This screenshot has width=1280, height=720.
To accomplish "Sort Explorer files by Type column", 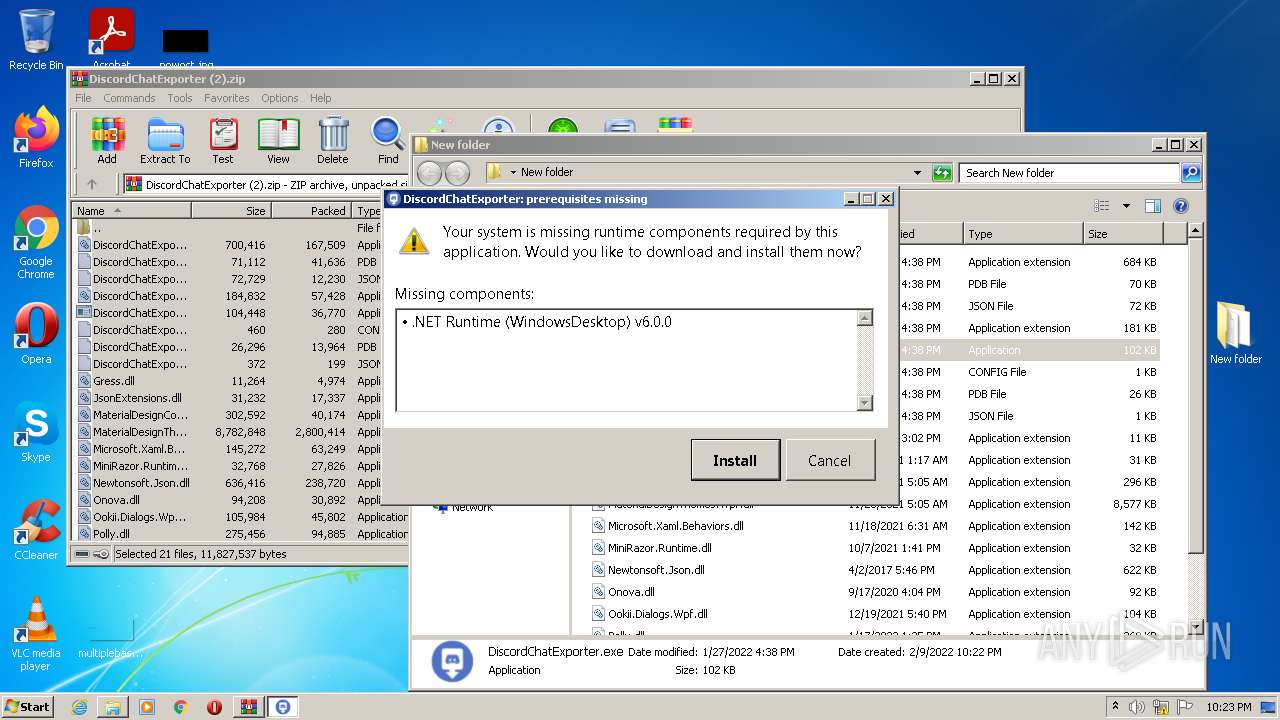I will point(1024,233).
